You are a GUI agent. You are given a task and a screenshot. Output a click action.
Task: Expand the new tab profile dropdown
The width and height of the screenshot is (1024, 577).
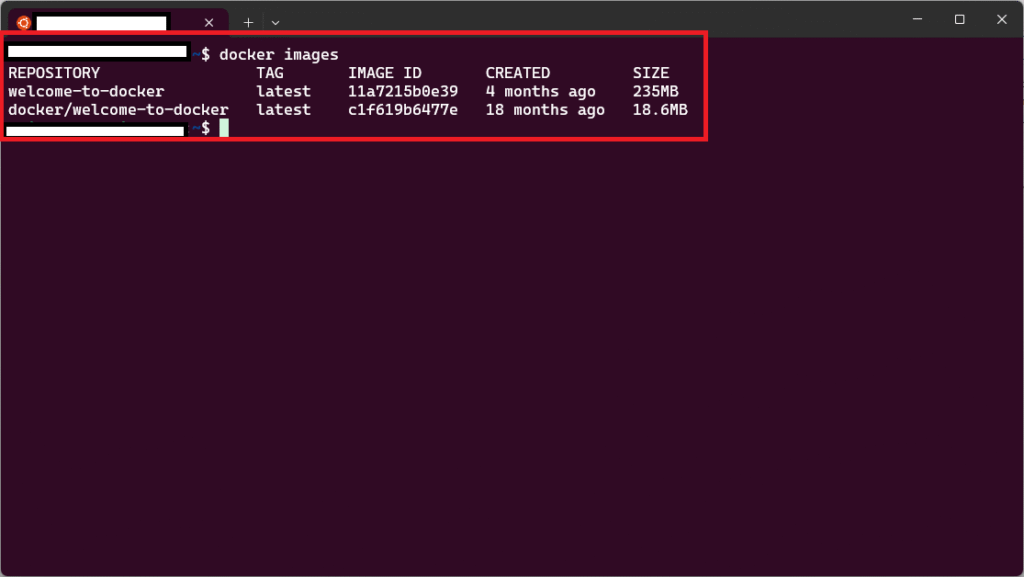point(276,23)
